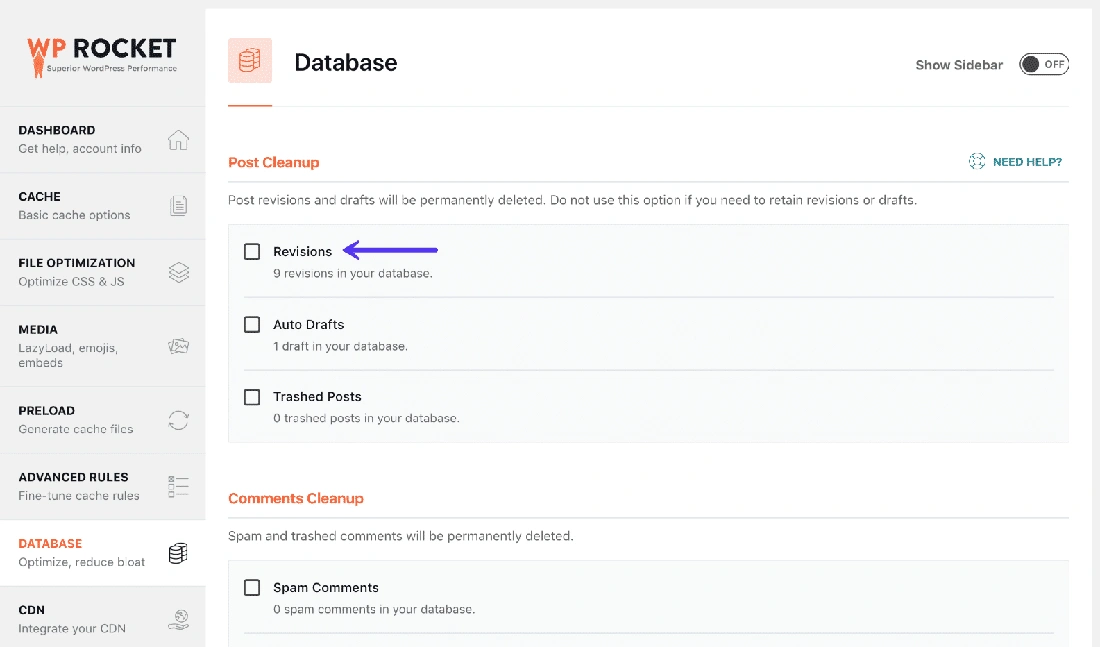Click the Cache page icon
The image size is (1100, 647).
(178, 206)
